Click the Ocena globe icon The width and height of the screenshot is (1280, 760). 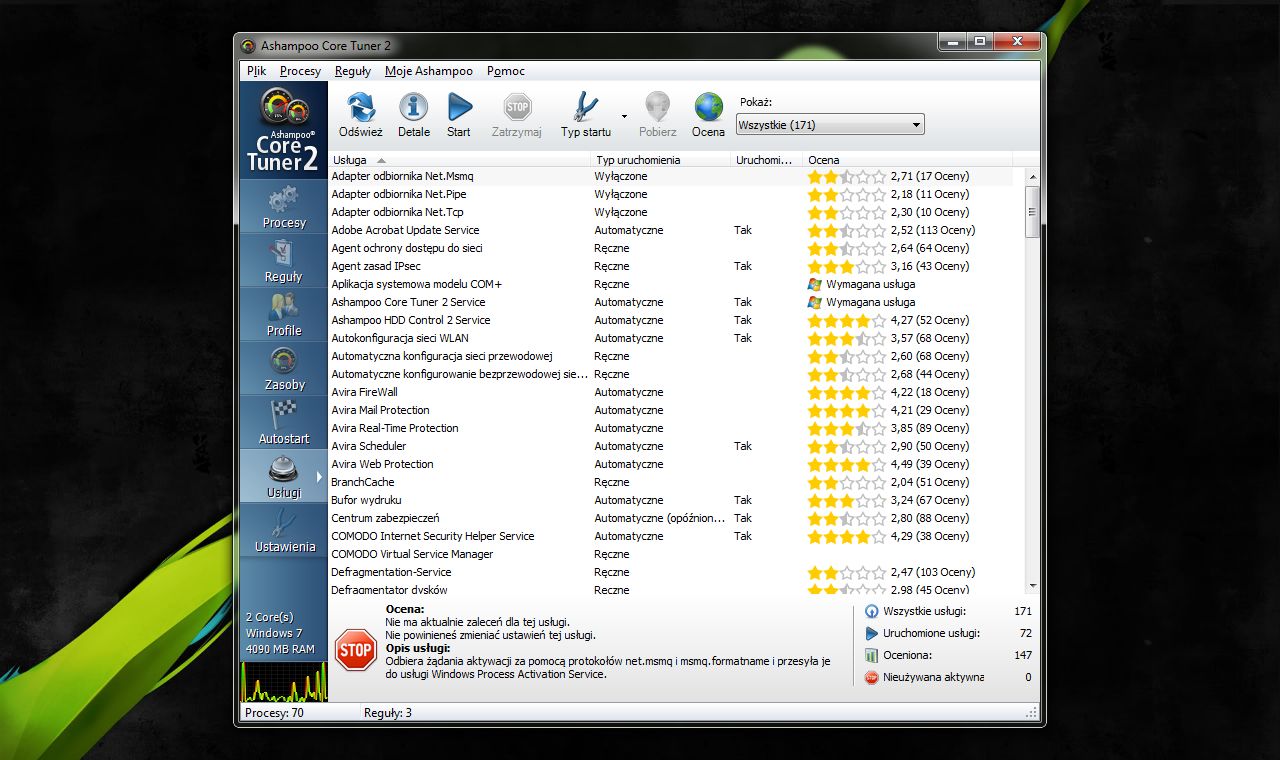[x=708, y=107]
